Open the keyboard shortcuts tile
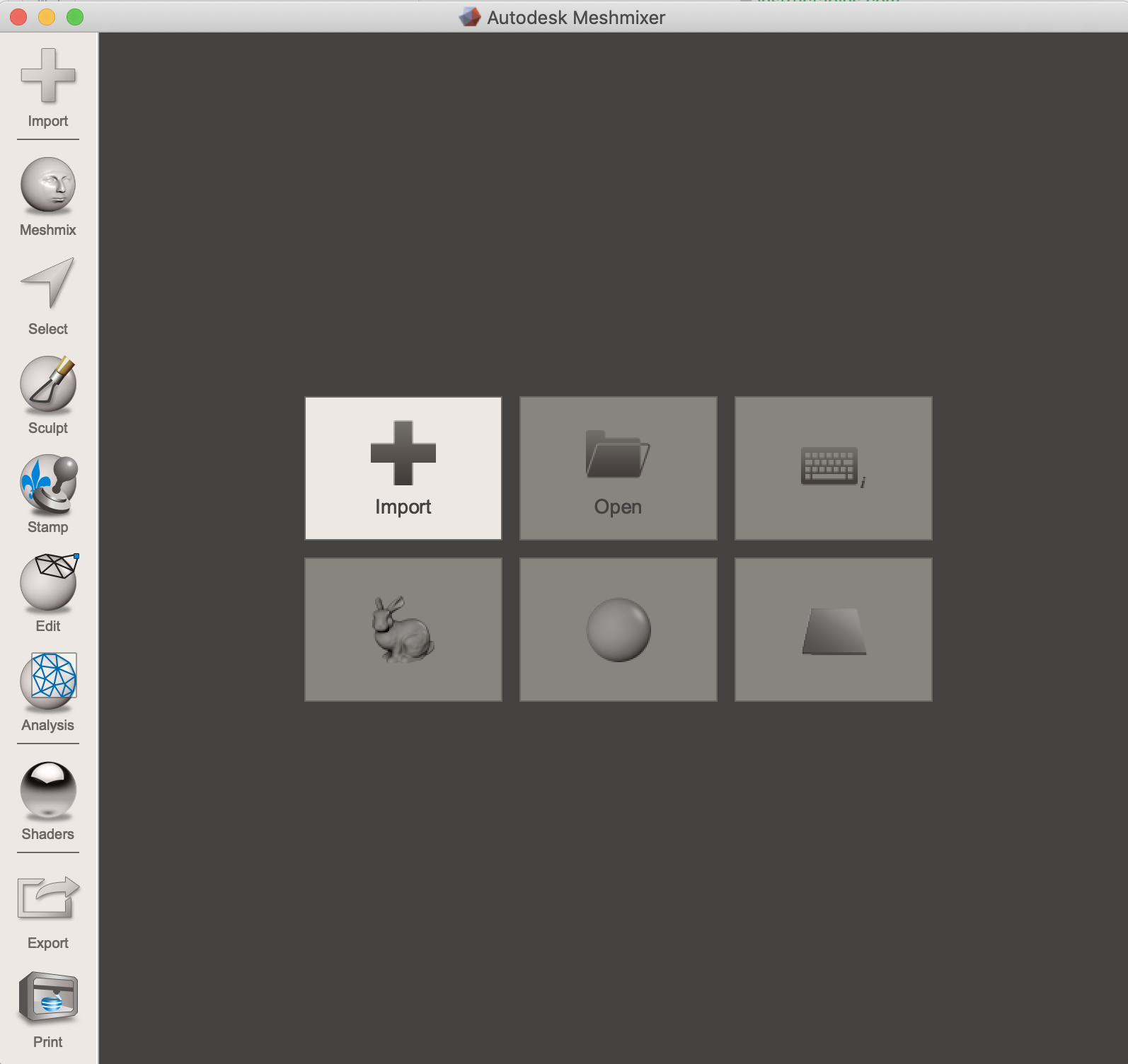The height and width of the screenshot is (1064, 1128). click(x=834, y=468)
